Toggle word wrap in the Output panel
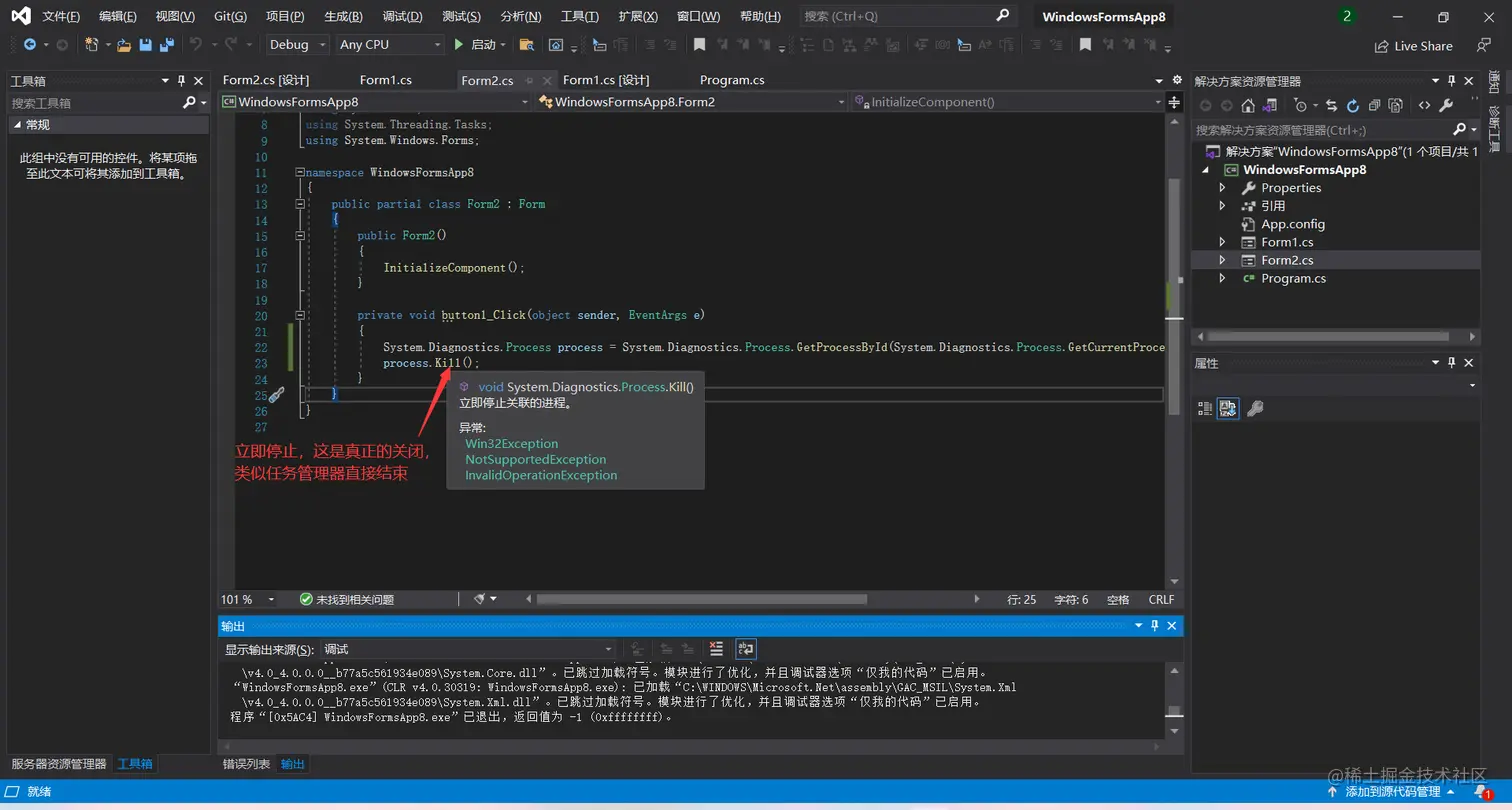Image resolution: width=1512 pixels, height=810 pixels. [746, 649]
